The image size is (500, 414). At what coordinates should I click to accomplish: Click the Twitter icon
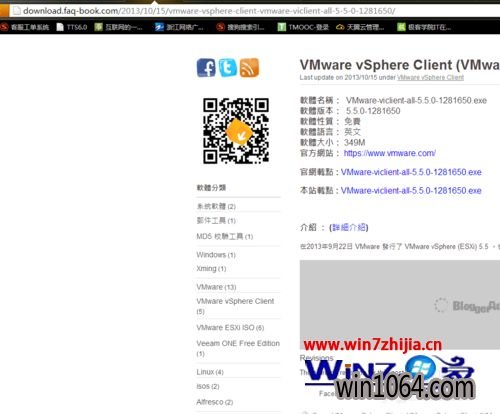(228, 68)
